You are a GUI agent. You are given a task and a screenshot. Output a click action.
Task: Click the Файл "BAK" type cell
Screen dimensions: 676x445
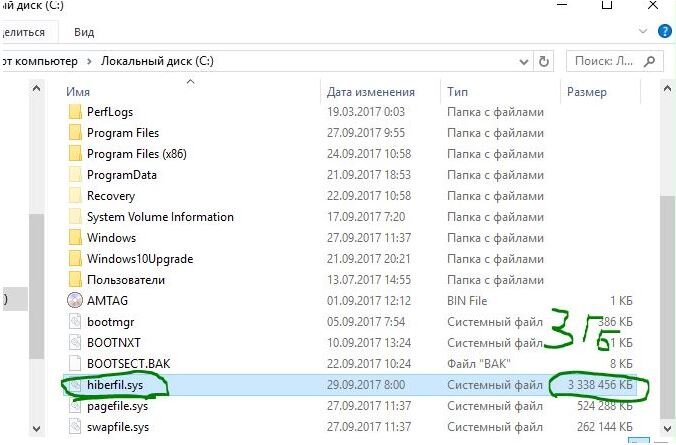coord(479,364)
